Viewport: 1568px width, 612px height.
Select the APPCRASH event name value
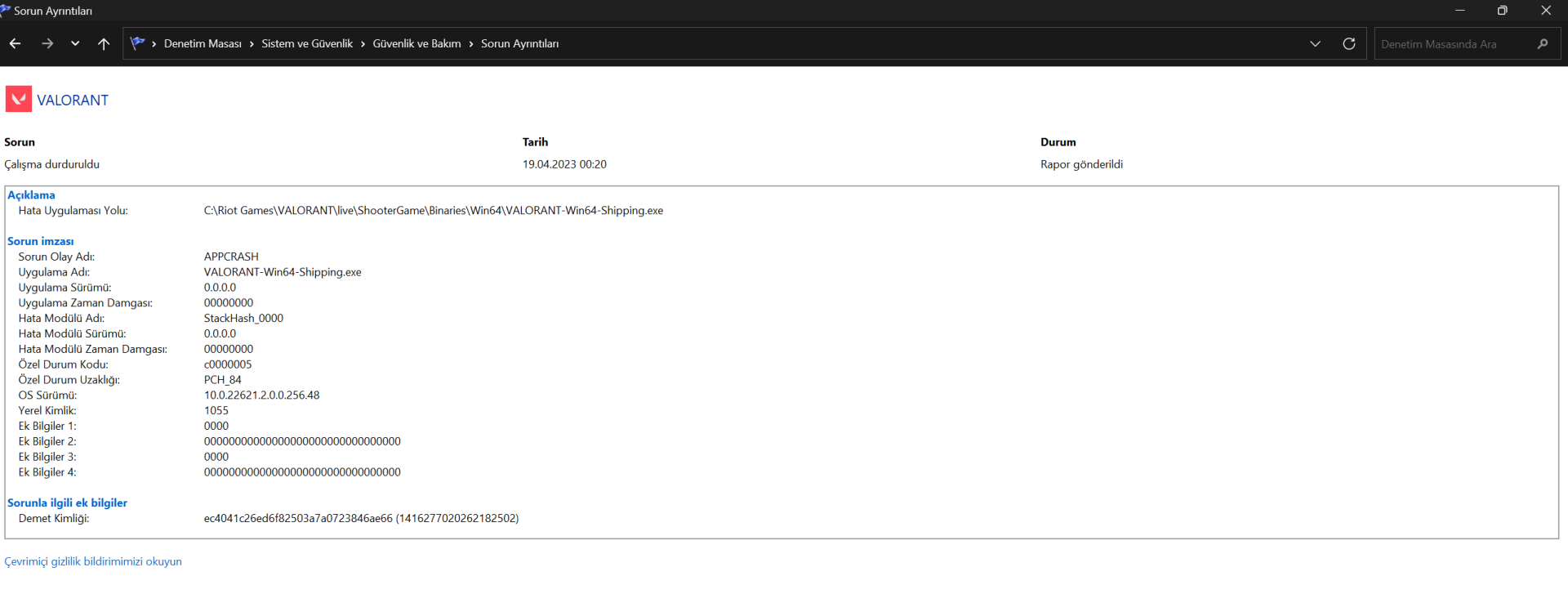pos(231,257)
